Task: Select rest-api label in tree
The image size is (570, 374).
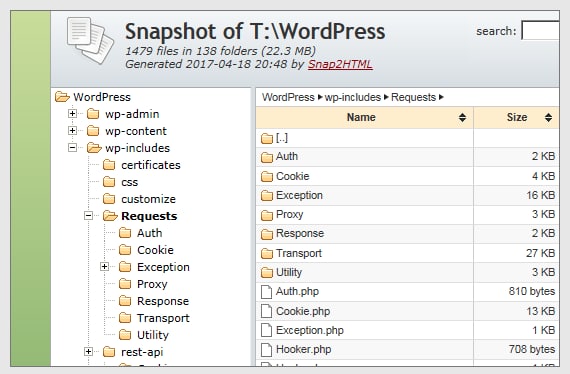Action: [x=142, y=352]
